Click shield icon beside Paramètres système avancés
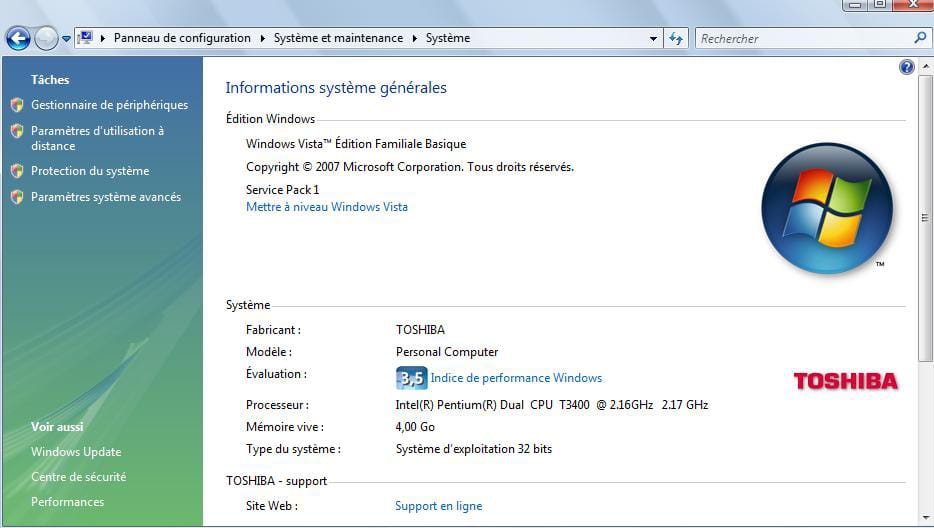Viewport: 934px width, 528px height. click(17, 197)
